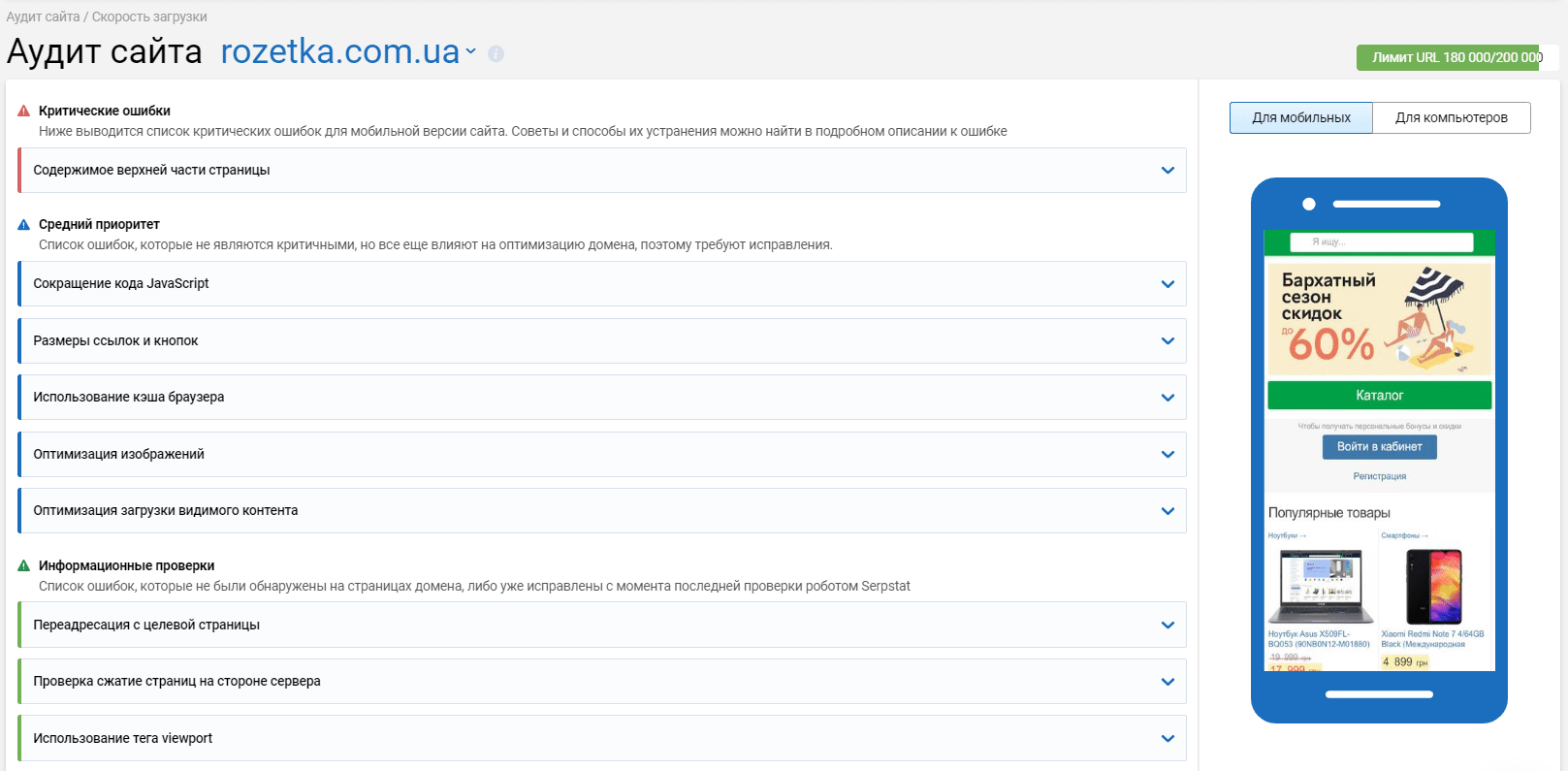Click Критические ошибки section heading
The width and height of the screenshot is (1568, 771).
[105, 111]
